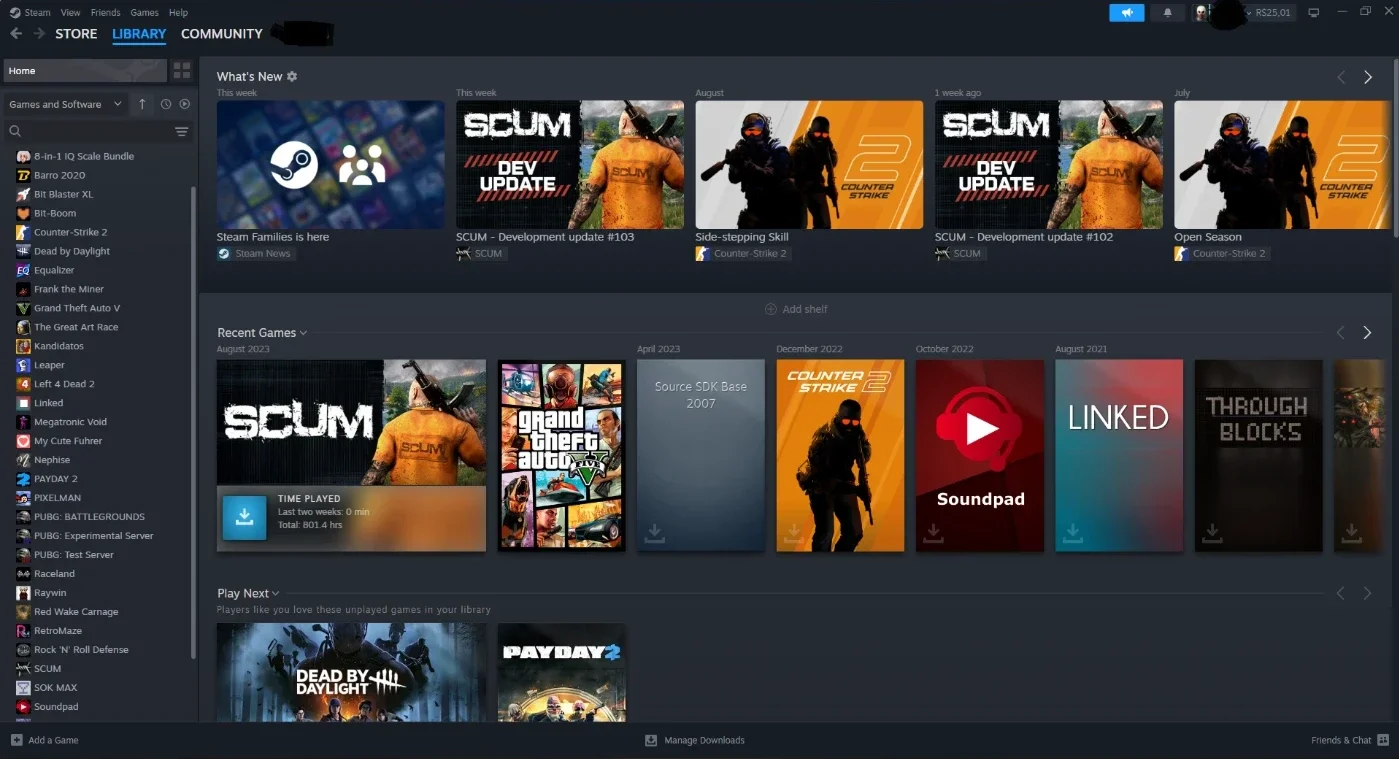Expand the Games and Software dropdown
Image resolution: width=1399 pixels, height=759 pixels.
click(x=65, y=104)
